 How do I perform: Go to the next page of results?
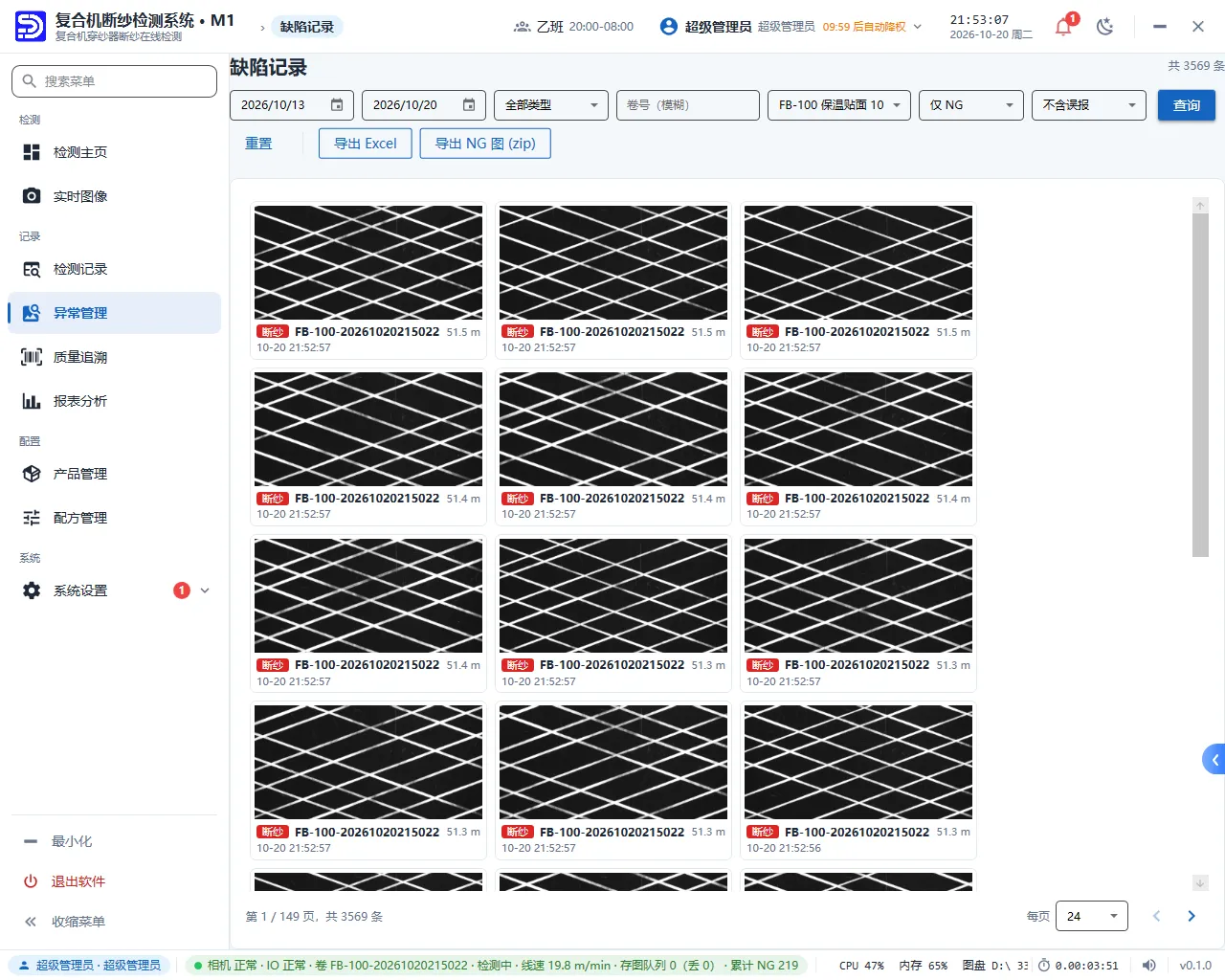1192,916
